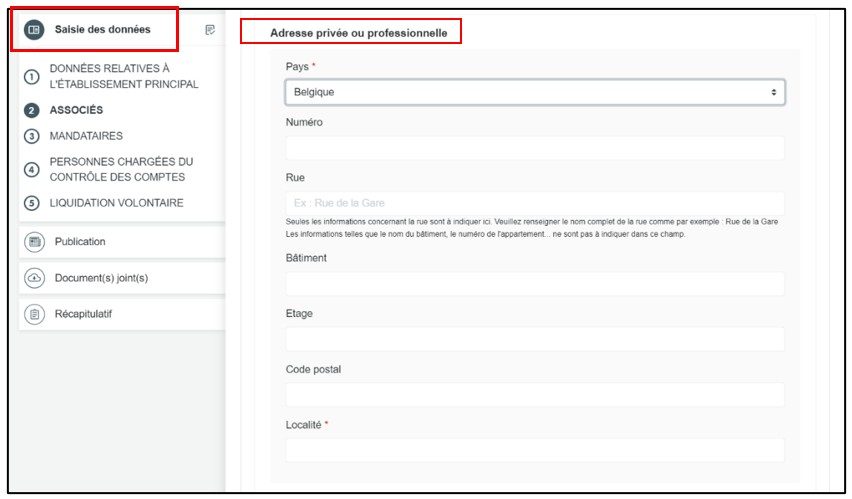Click the Code postal input box
This screenshot has width=852, height=499.
tap(534, 395)
